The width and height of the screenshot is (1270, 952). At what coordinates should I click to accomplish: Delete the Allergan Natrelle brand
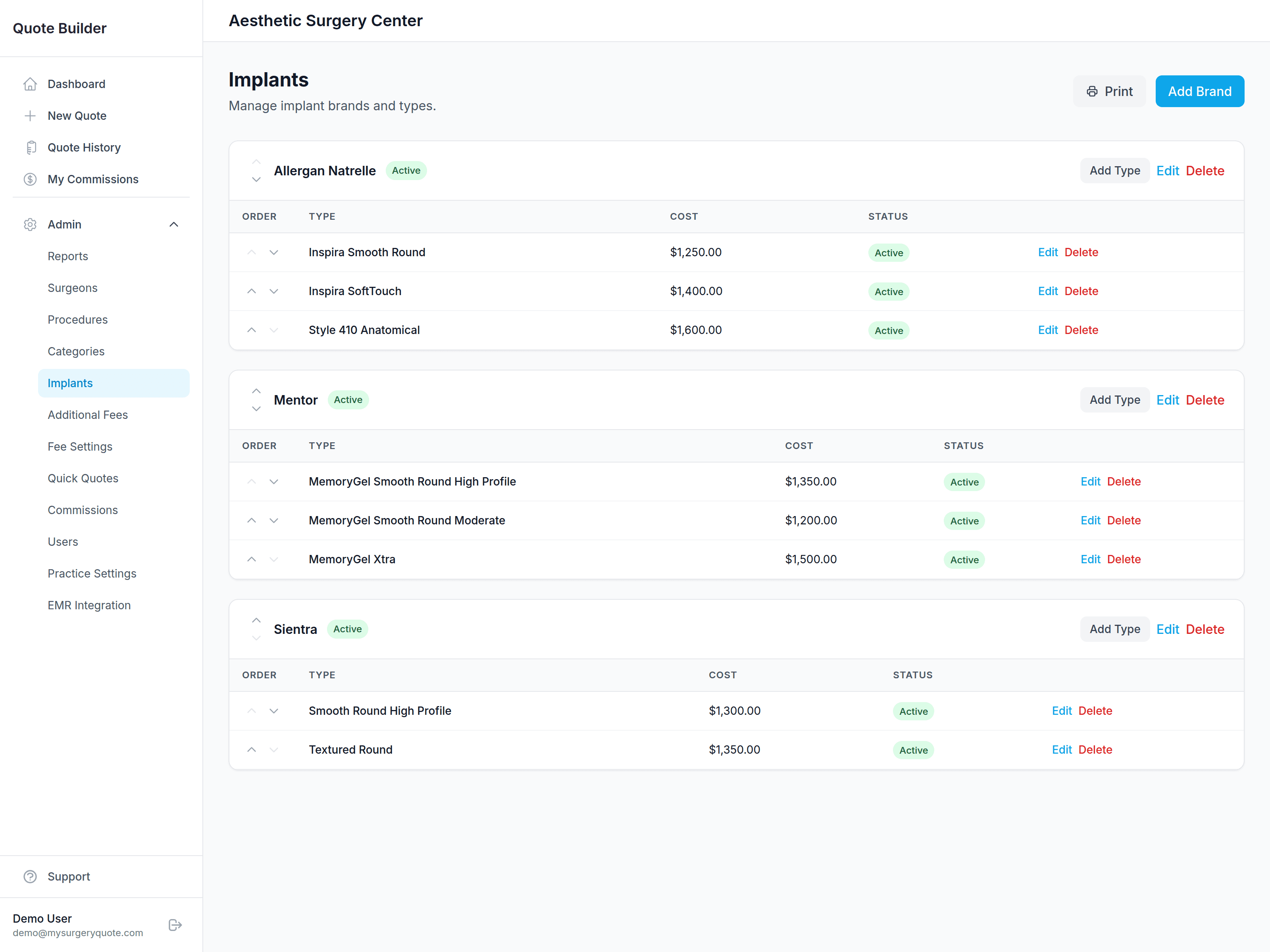(1205, 171)
